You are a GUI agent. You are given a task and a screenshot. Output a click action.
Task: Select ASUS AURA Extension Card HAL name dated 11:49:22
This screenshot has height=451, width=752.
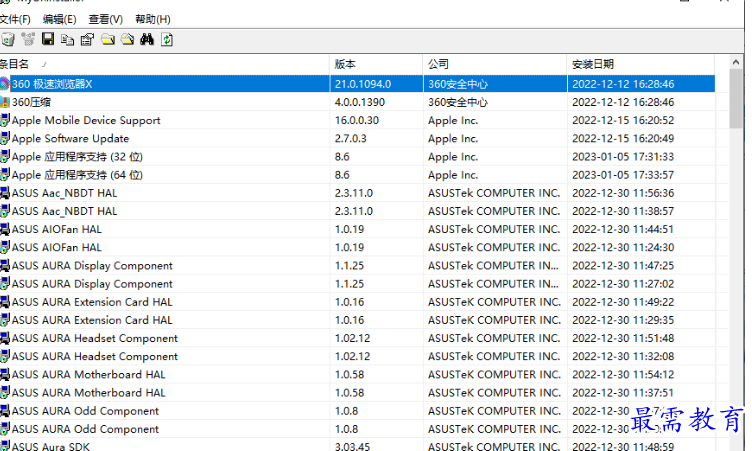92,302
